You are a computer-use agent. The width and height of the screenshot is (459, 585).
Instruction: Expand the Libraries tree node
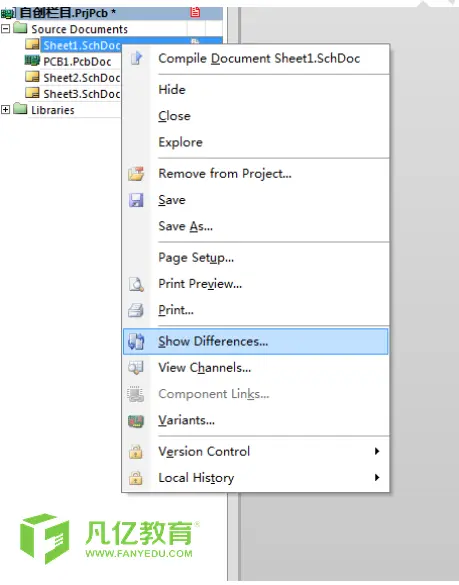5,109
